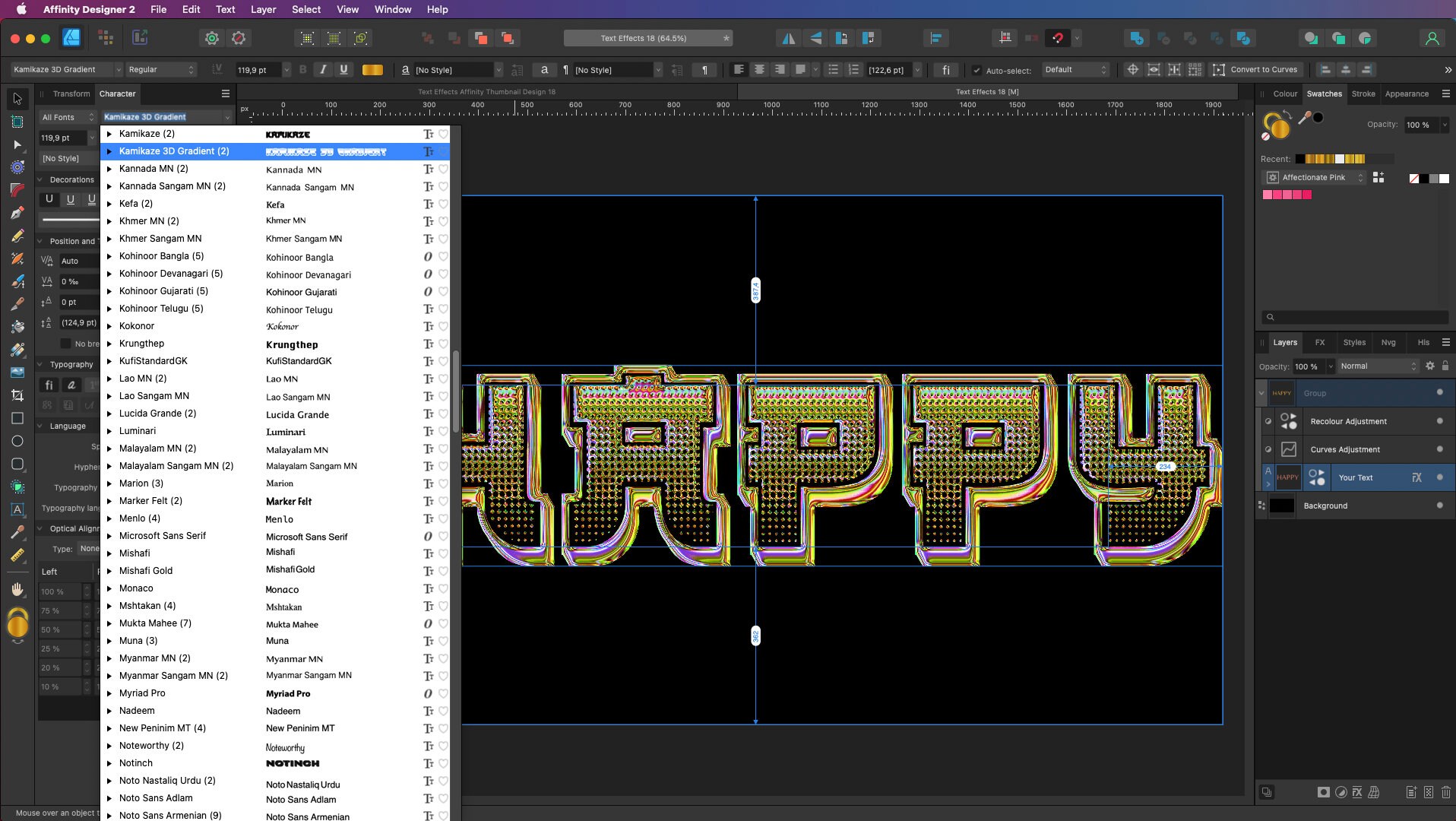Choose the Myriad Pro font
The height and width of the screenshot is (821, 1456).
tap(275, 693)
